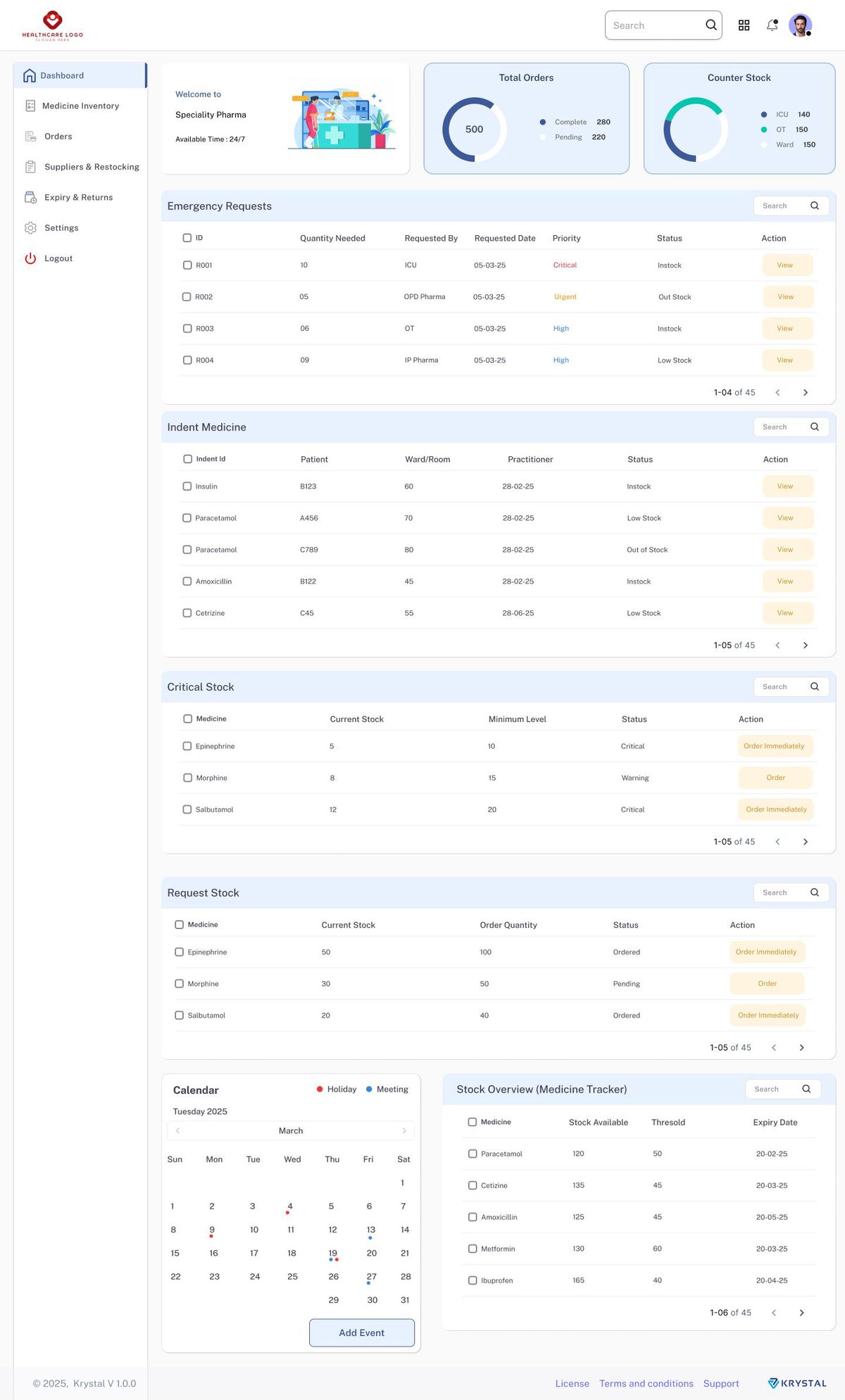This screenshot has height=1400, width=845.
Task: Select the Insulin row checkbox
Action: tap(187, 486)
